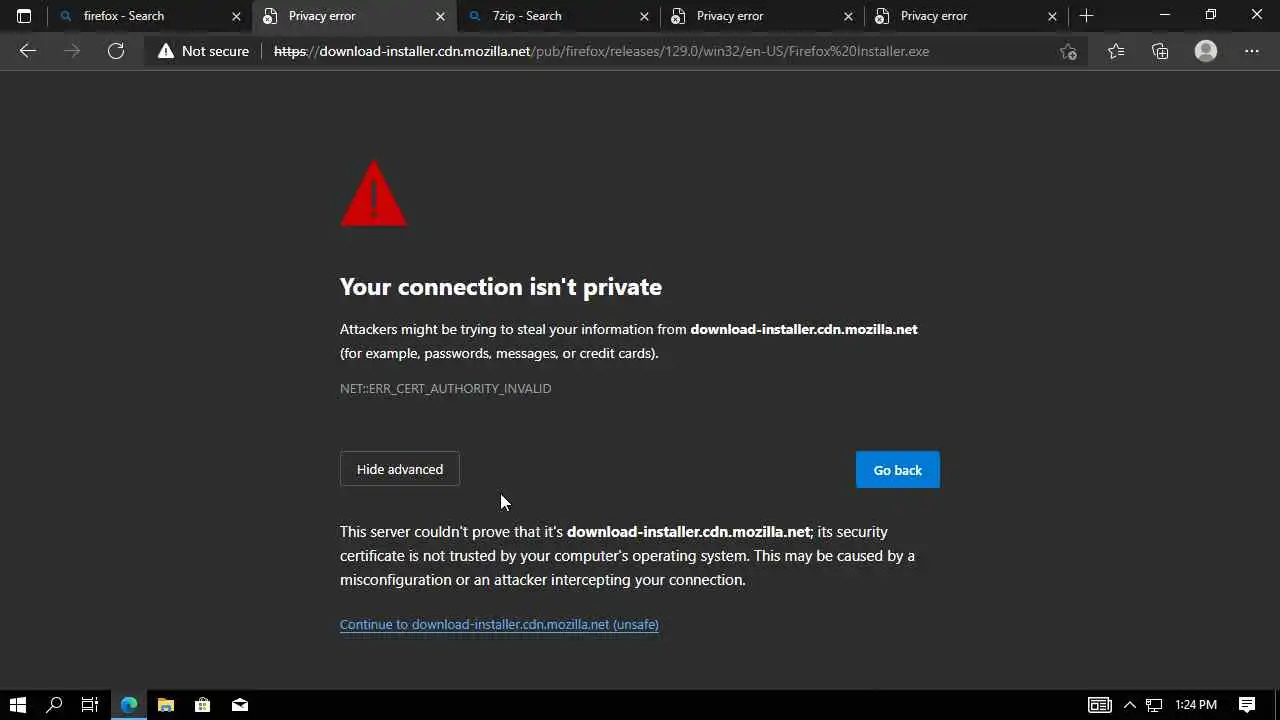Open the user profile avatar
The width and height of the screenshot is (1280, 720).
click(1206, 51)
